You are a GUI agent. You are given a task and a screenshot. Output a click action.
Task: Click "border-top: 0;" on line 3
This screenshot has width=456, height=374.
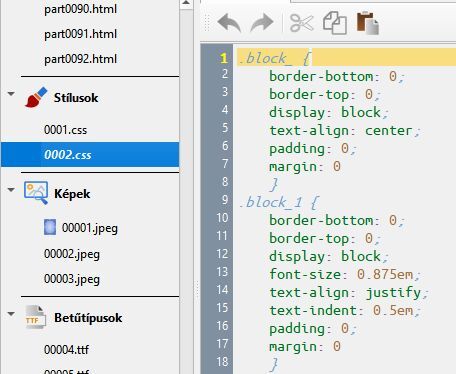point(325,94)
